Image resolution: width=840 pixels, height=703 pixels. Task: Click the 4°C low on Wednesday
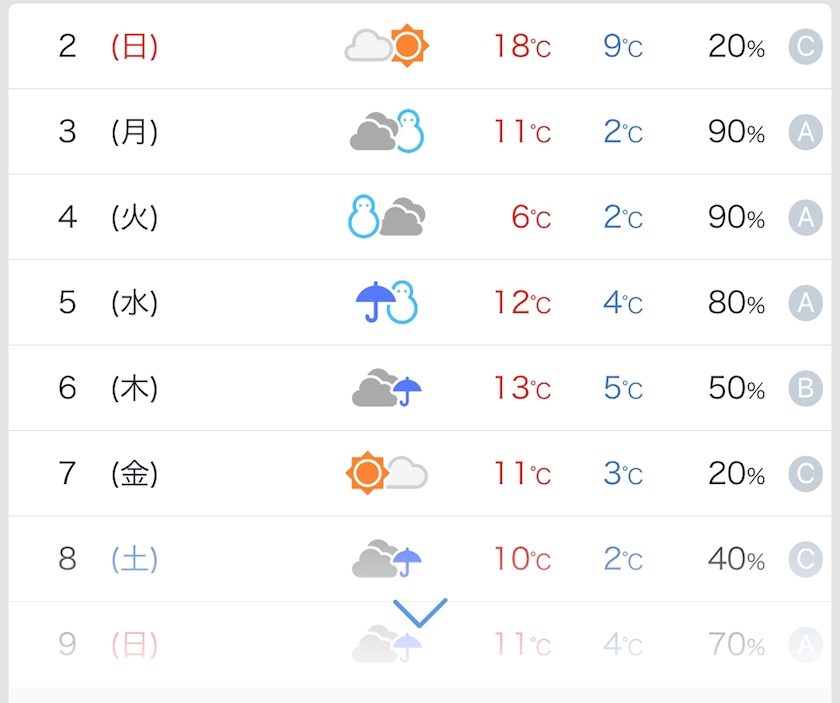[622, 302]
